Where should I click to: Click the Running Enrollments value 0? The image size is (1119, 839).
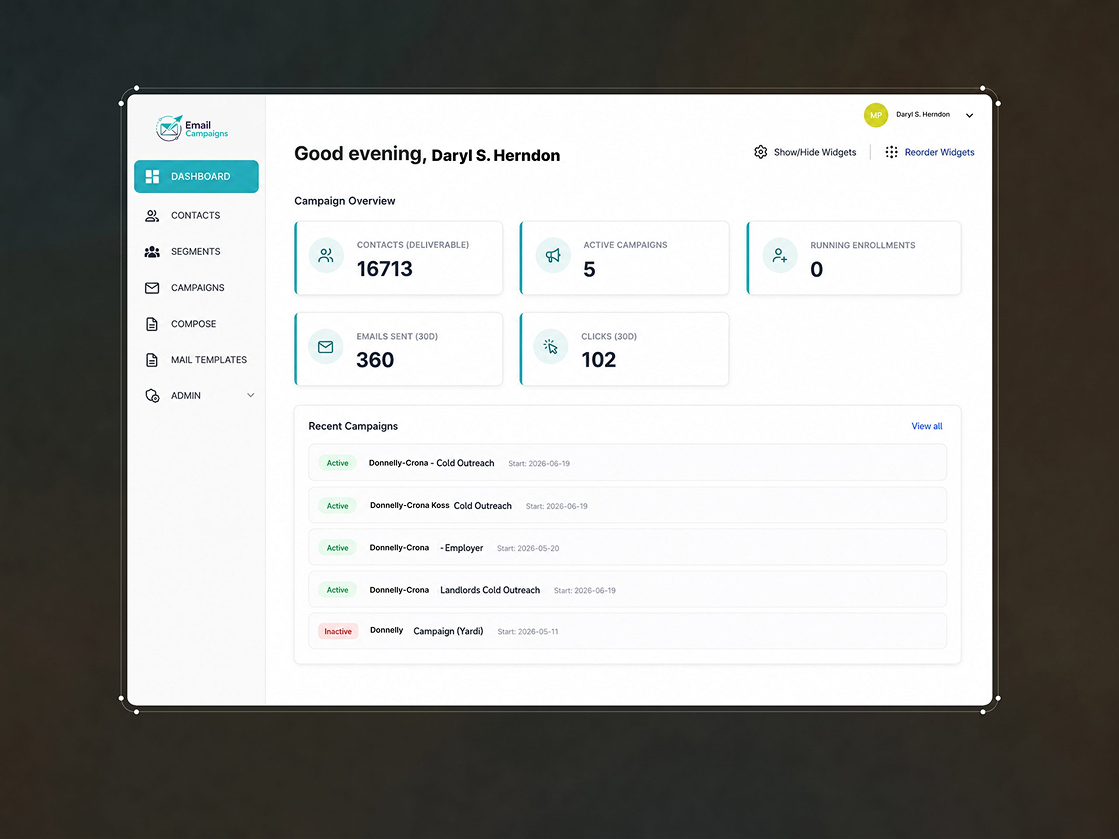pyautogui.click(x=816, y=269)
